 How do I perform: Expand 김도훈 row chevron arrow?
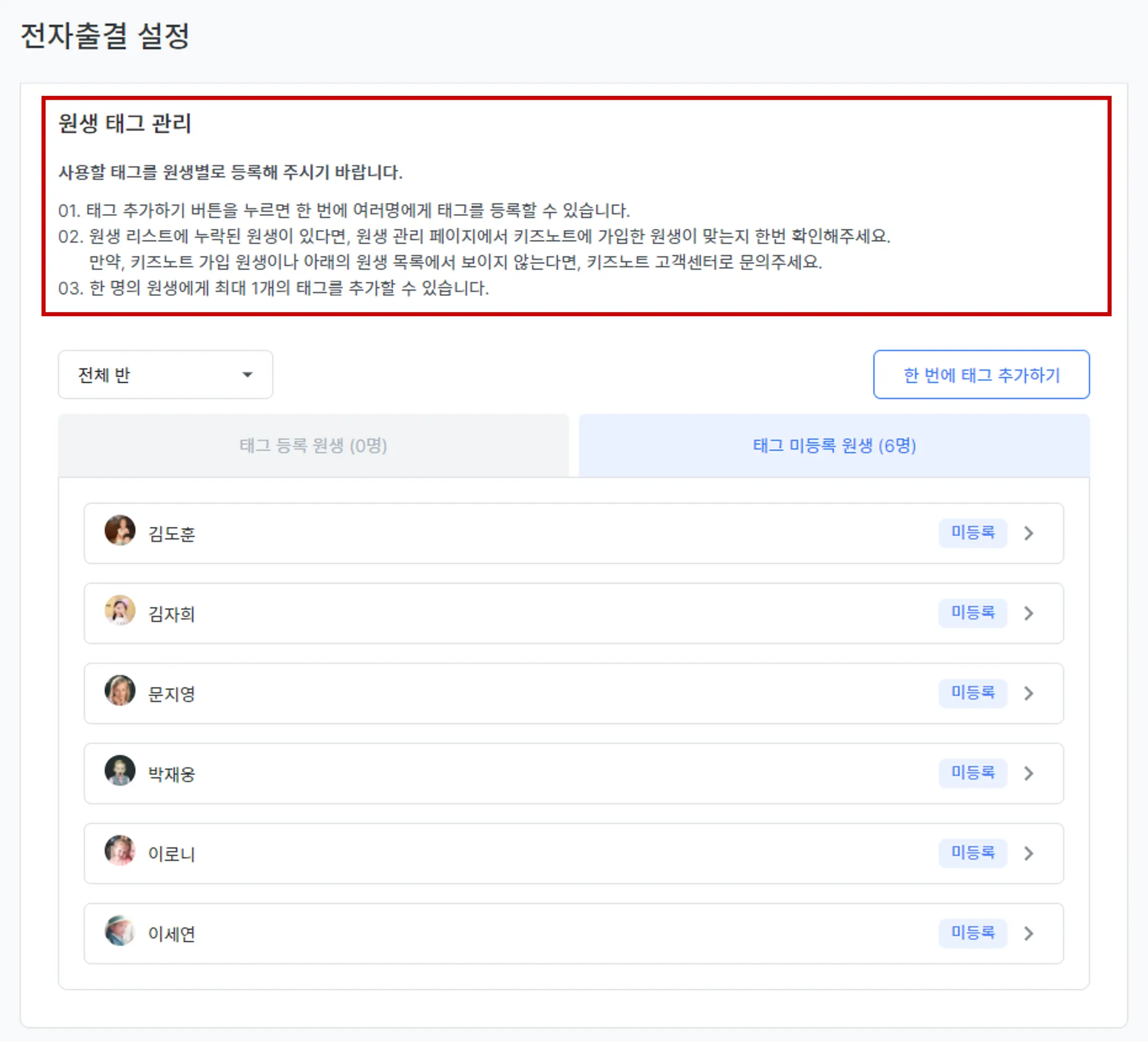pyautogui.click(x=1029, y=534)
